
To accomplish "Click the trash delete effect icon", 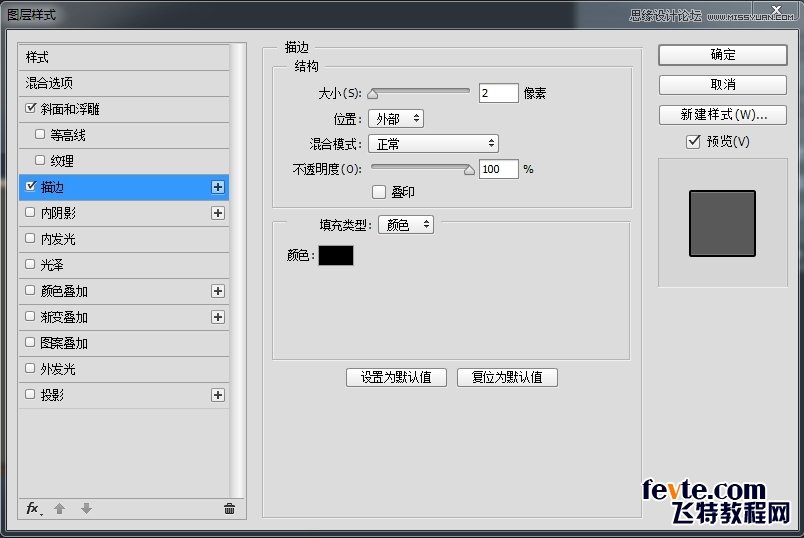I will (229, 508).
